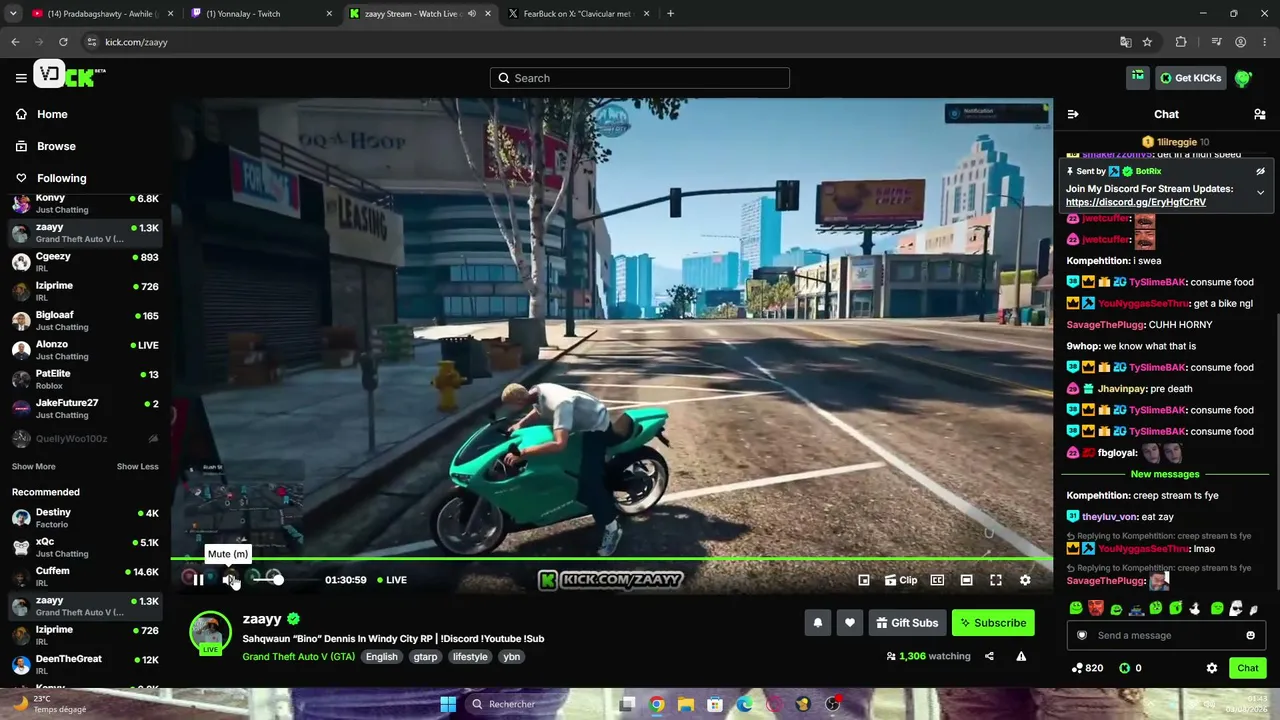
Task: Open the hamburger sidebar menu
Action: [21, 78]
